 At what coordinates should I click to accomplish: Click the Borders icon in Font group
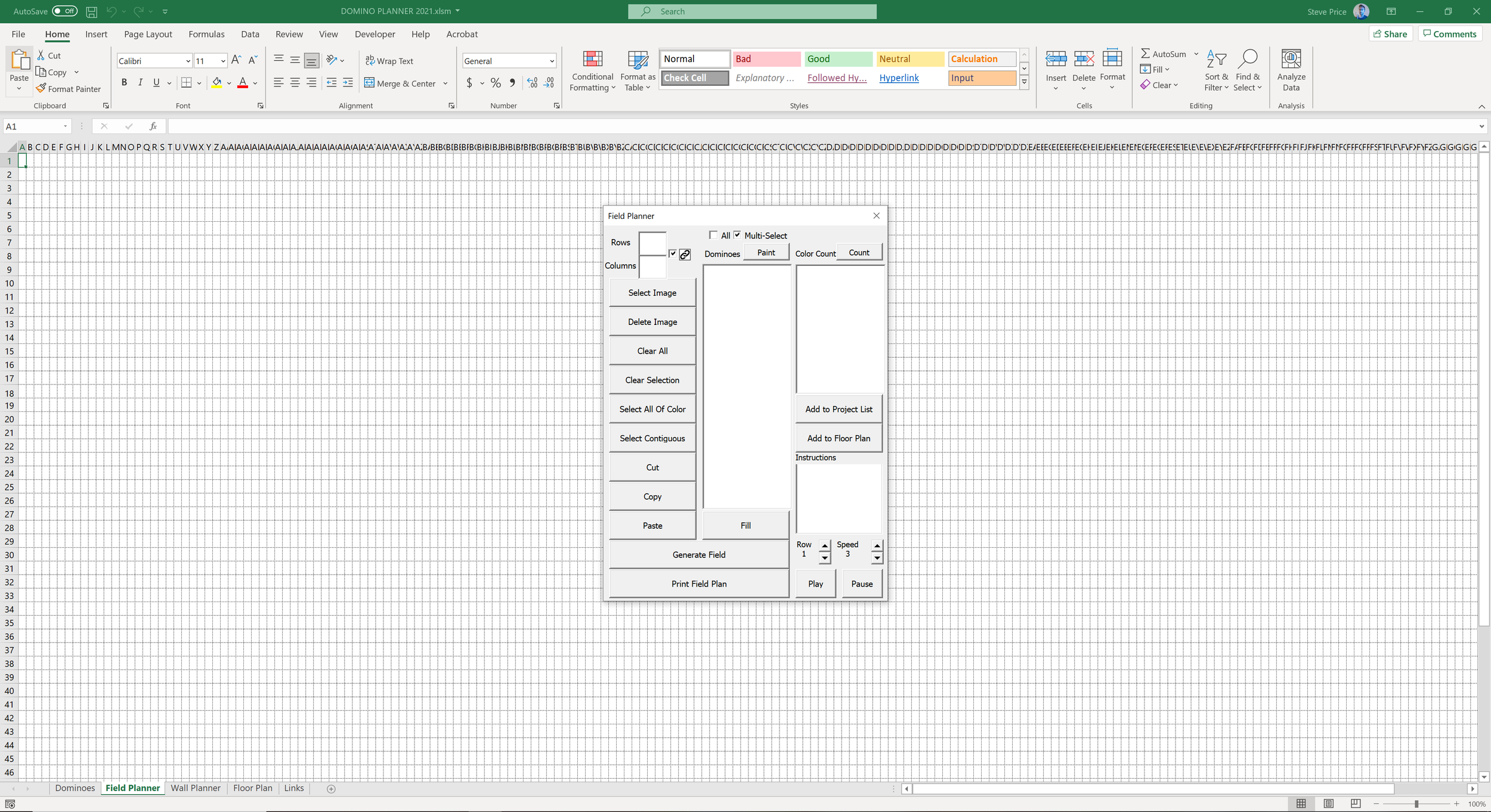pos(186,83)
